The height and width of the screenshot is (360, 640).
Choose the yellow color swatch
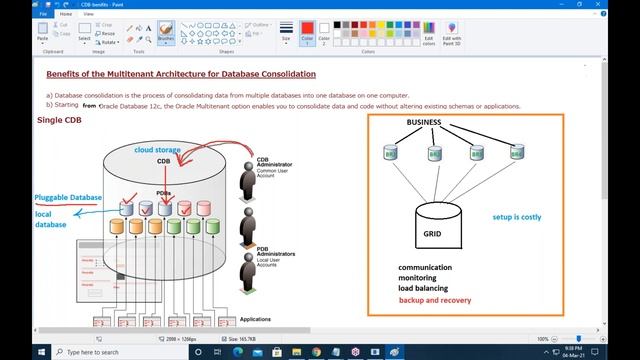tap(381, 25)
